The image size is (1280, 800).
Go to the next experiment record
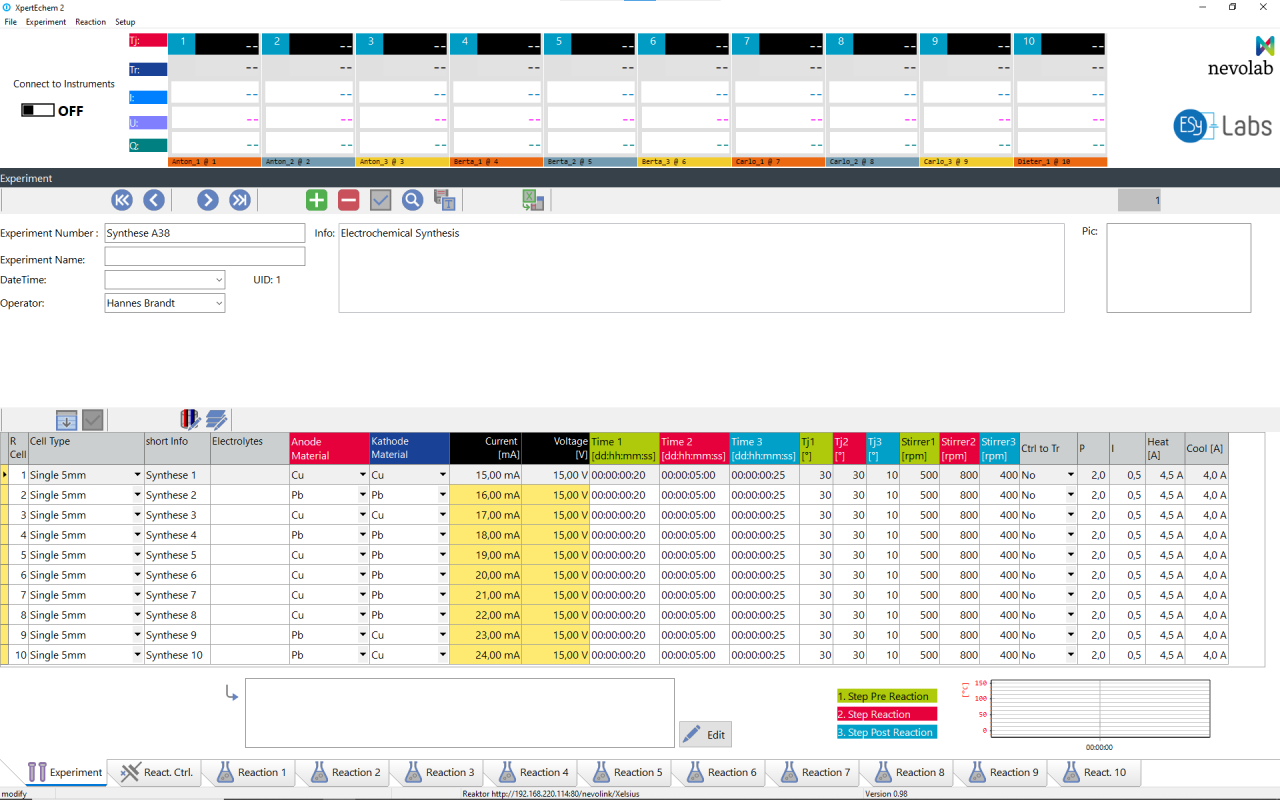(x=207, y=200)
